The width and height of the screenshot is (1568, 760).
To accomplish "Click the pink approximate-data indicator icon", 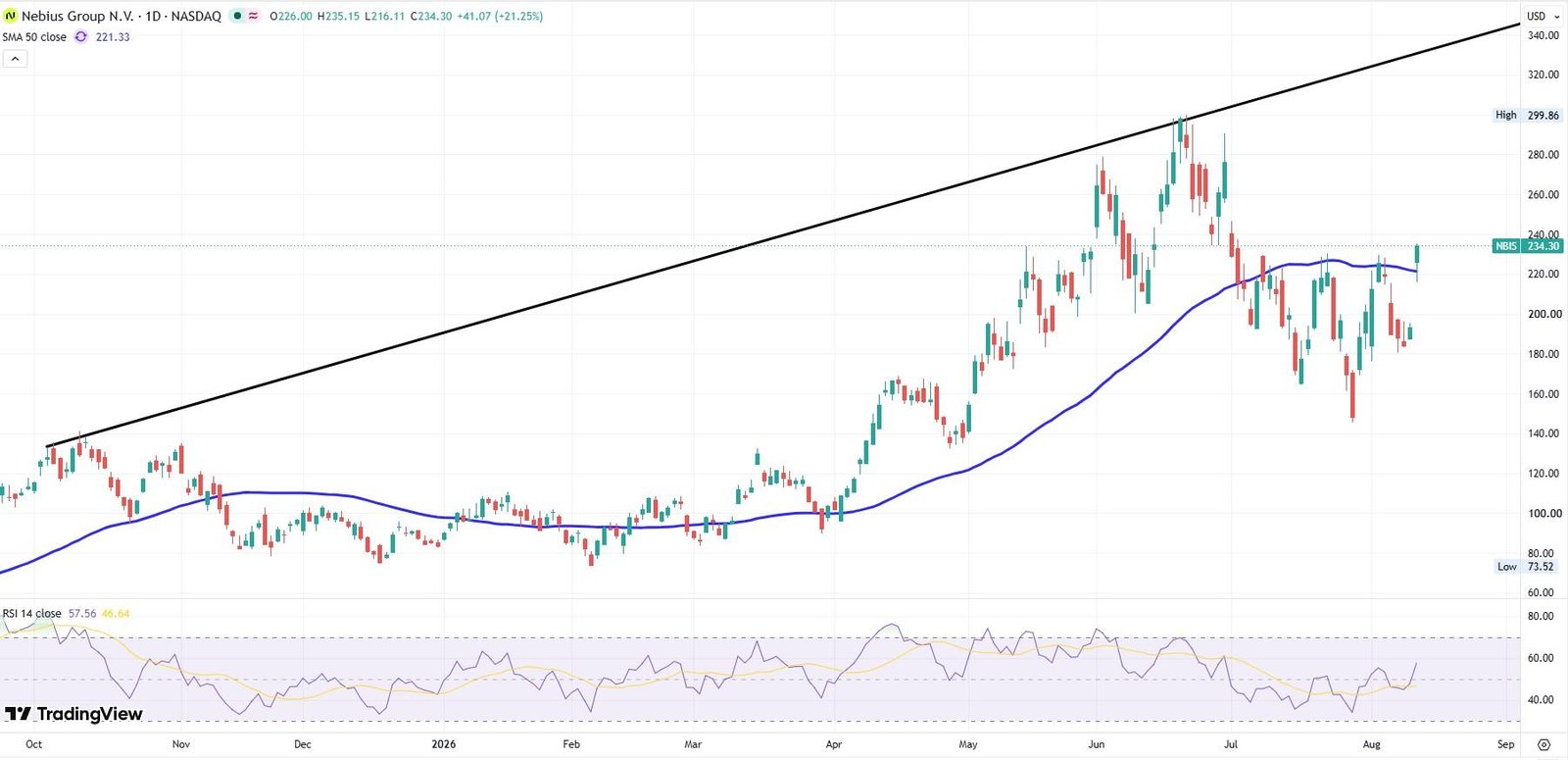I will click(253, 16).
